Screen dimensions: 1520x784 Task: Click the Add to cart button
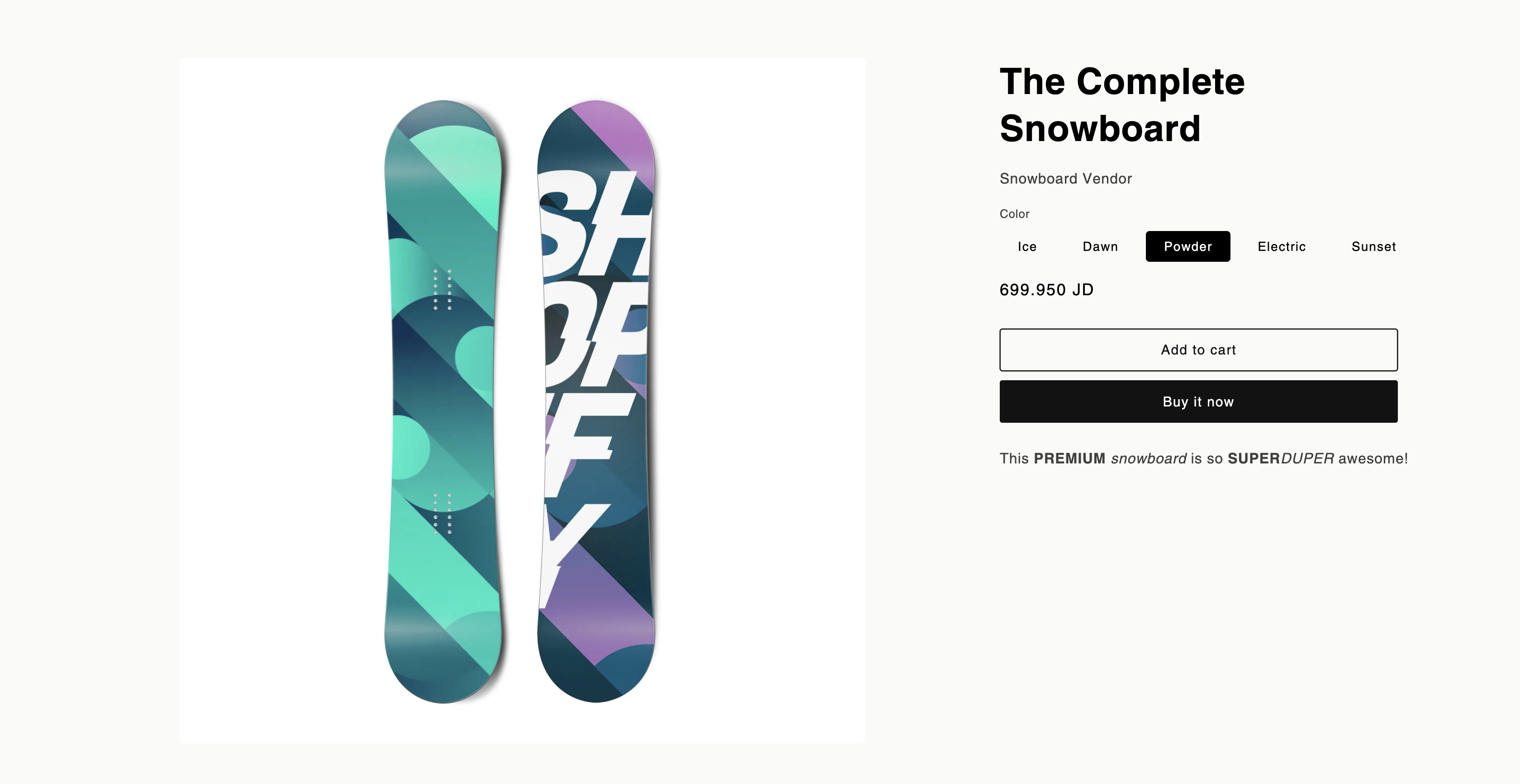[x=1198, y=350]
